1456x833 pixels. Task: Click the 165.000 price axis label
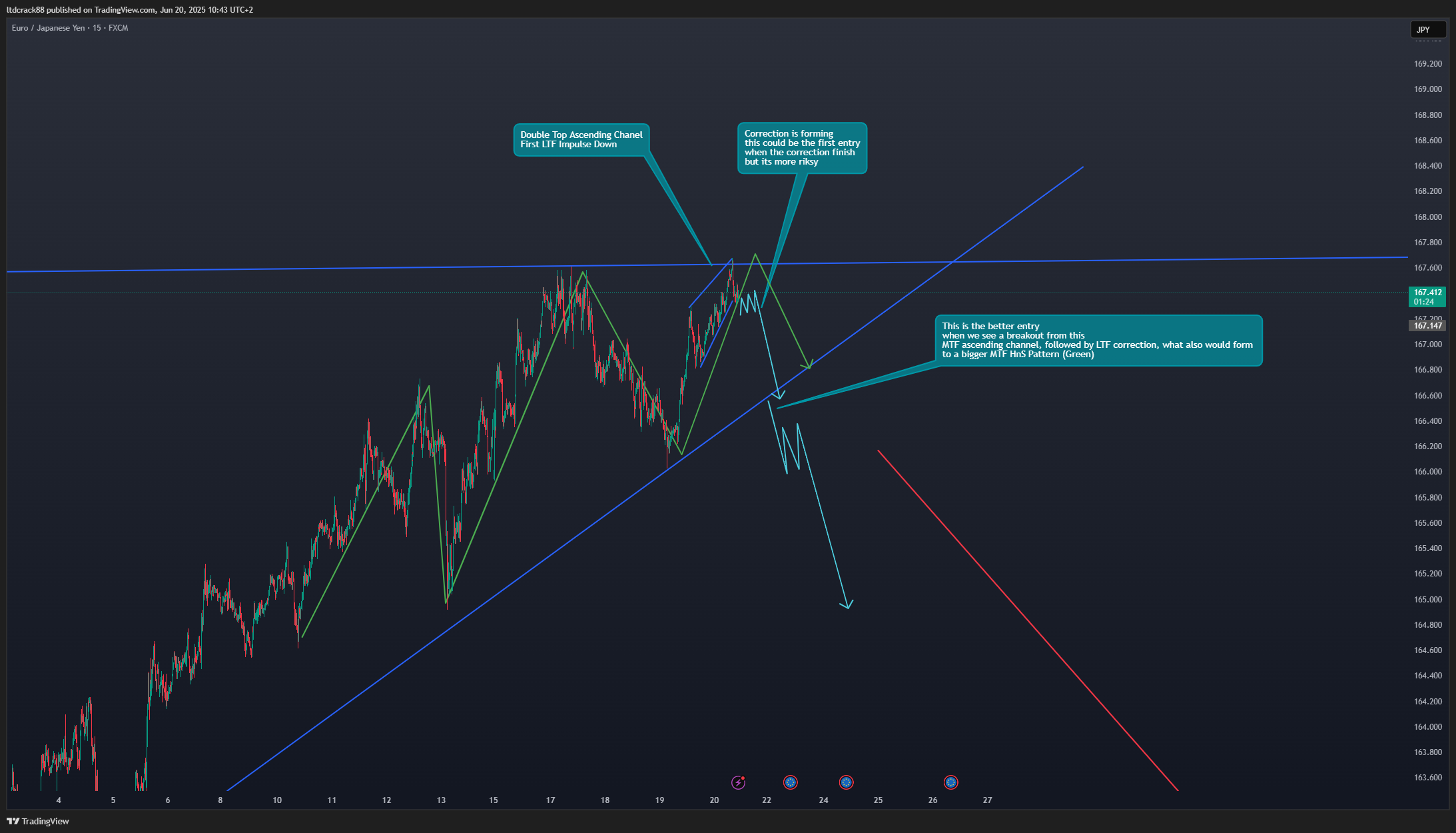(1428, 600)
